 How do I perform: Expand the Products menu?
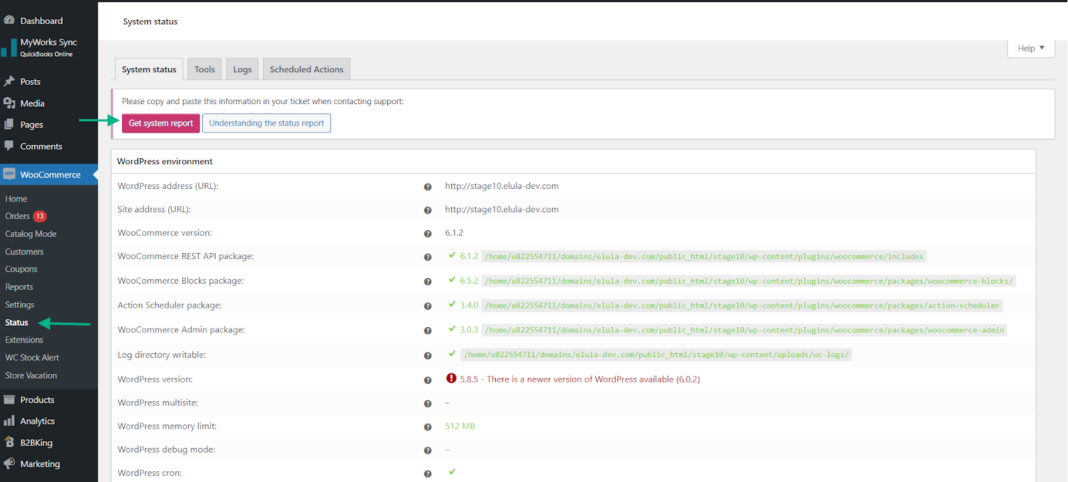coord(37,400)
